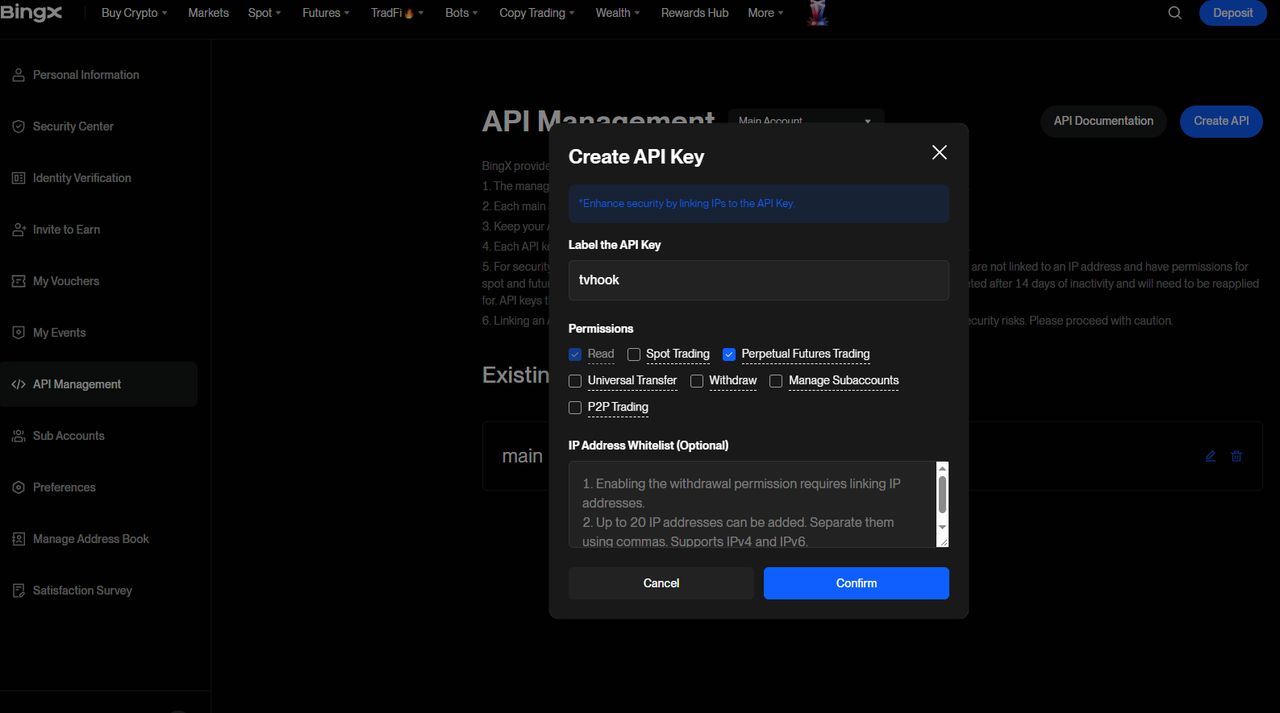The image size is (1280, 713).
Task: Click the whitelist scrollbar up arrow
Action: click(942, 468)
